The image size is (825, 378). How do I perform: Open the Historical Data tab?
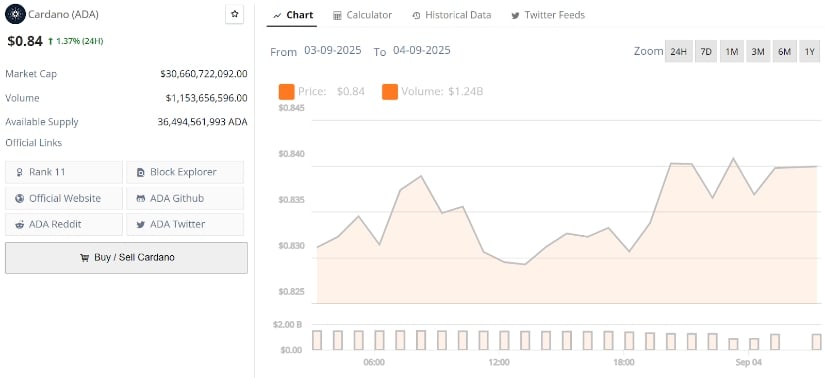tap(451, 15)
